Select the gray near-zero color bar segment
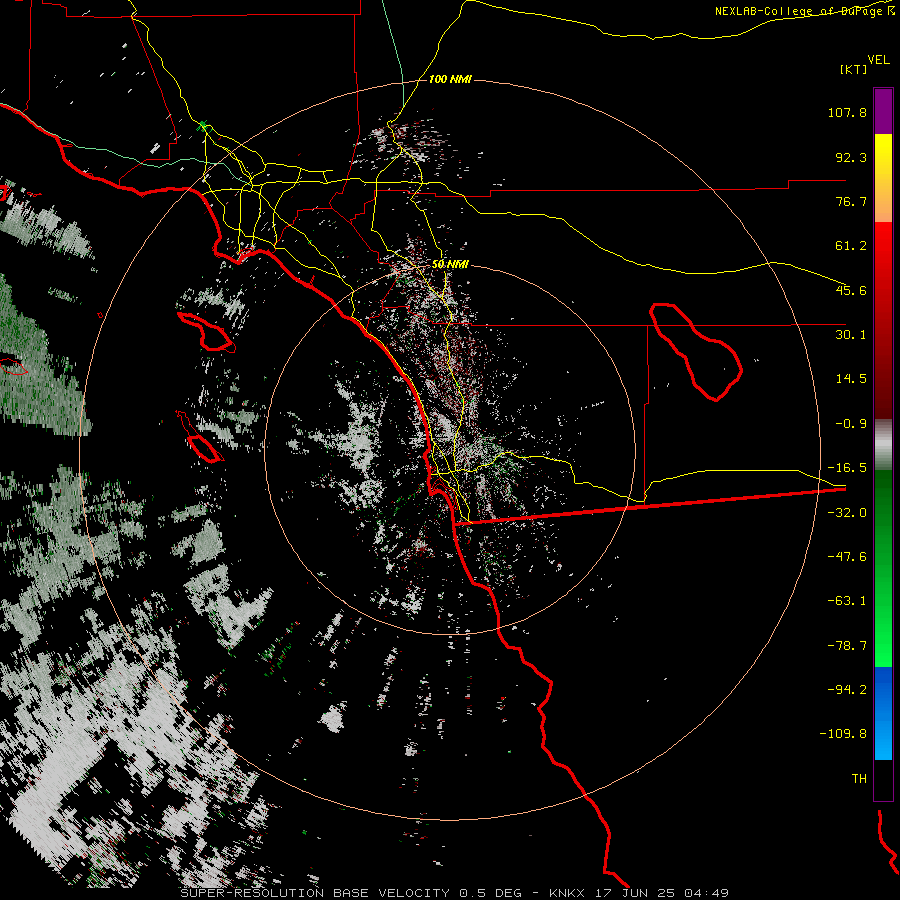Image resolution: width=900 pixels, height=900 pixels. (883, 444)
